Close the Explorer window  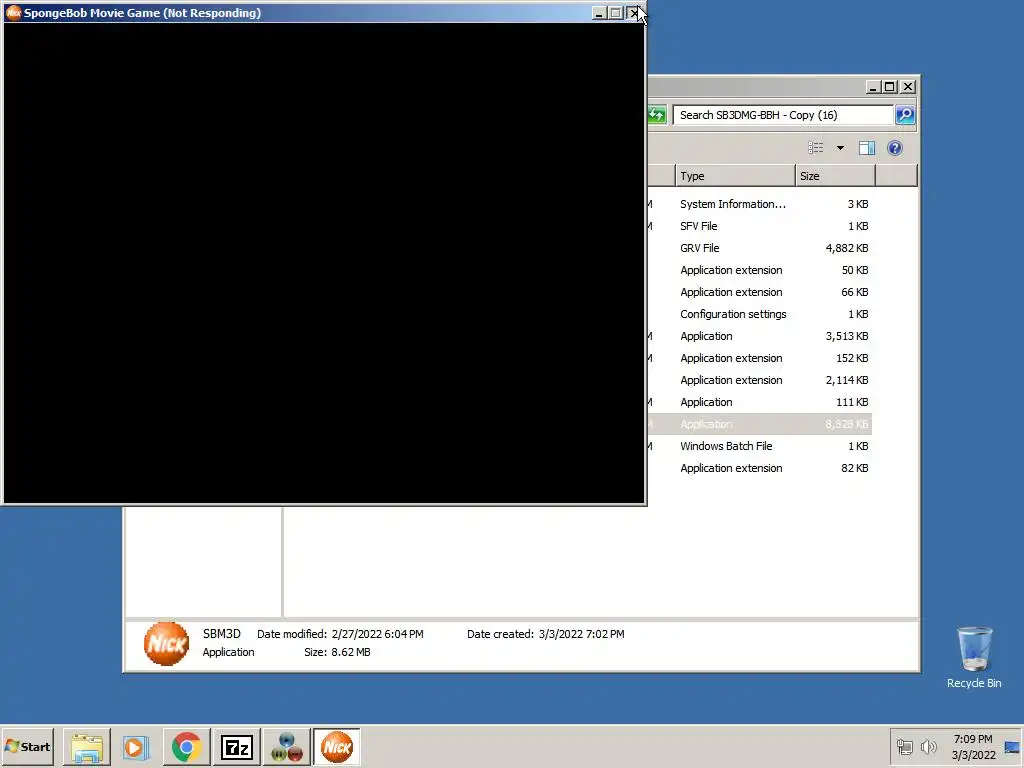[x=908, y=86]
